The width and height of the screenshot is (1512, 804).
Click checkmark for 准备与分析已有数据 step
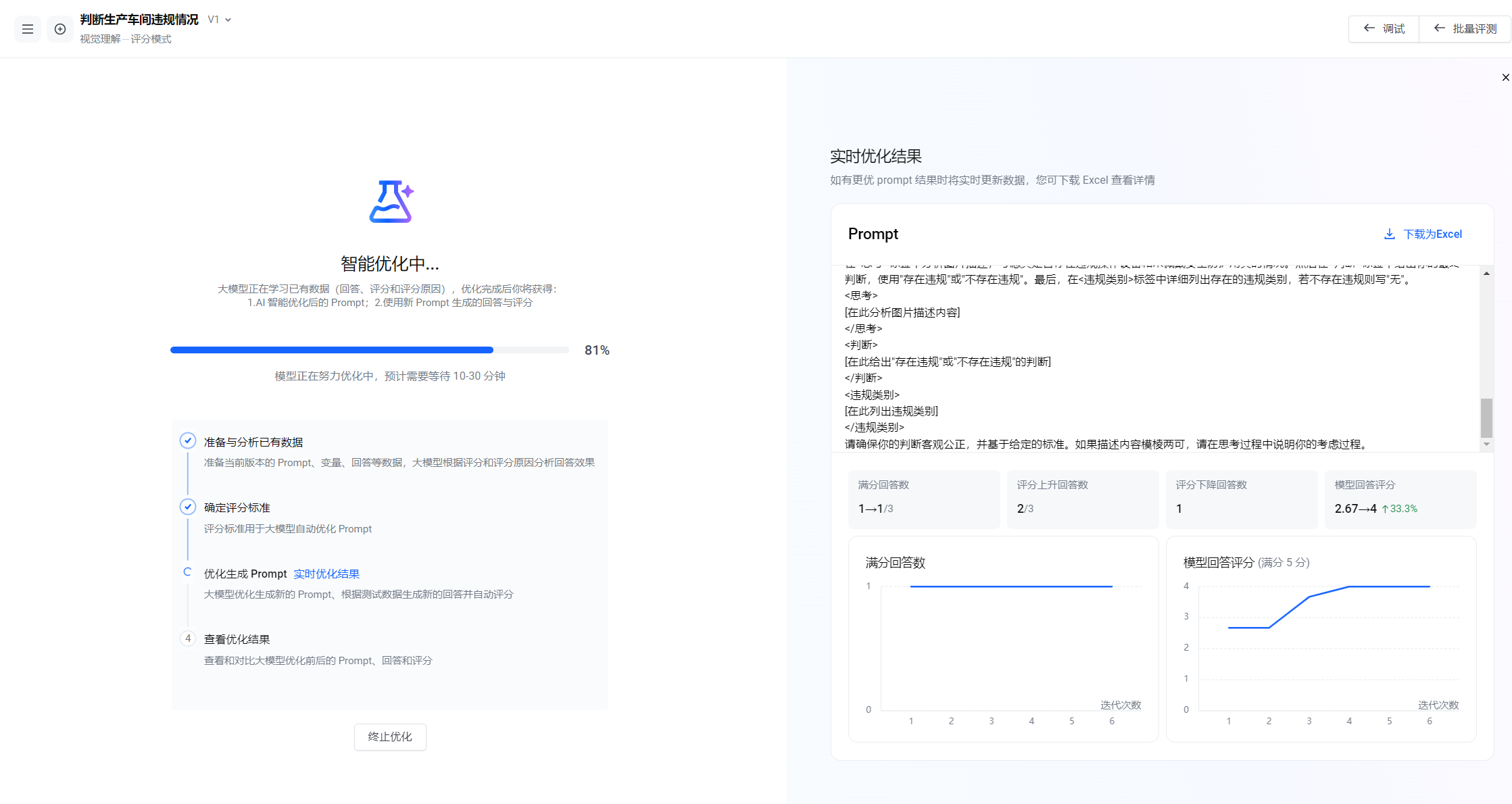click(x=188, y=441)
